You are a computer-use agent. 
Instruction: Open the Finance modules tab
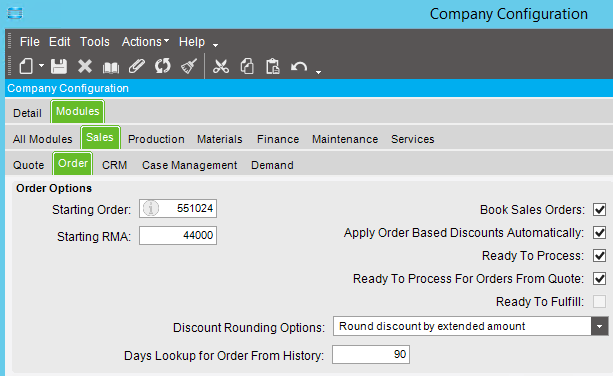tap(278, 139)
